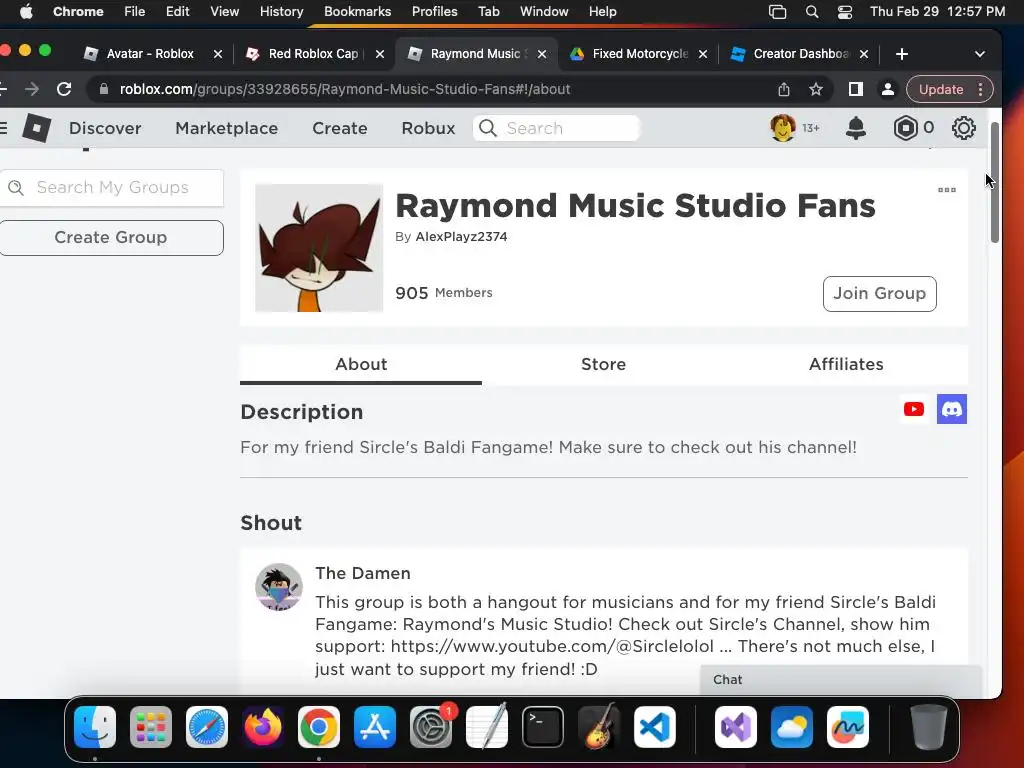Open Roblox settings gear

click(963, 128)
